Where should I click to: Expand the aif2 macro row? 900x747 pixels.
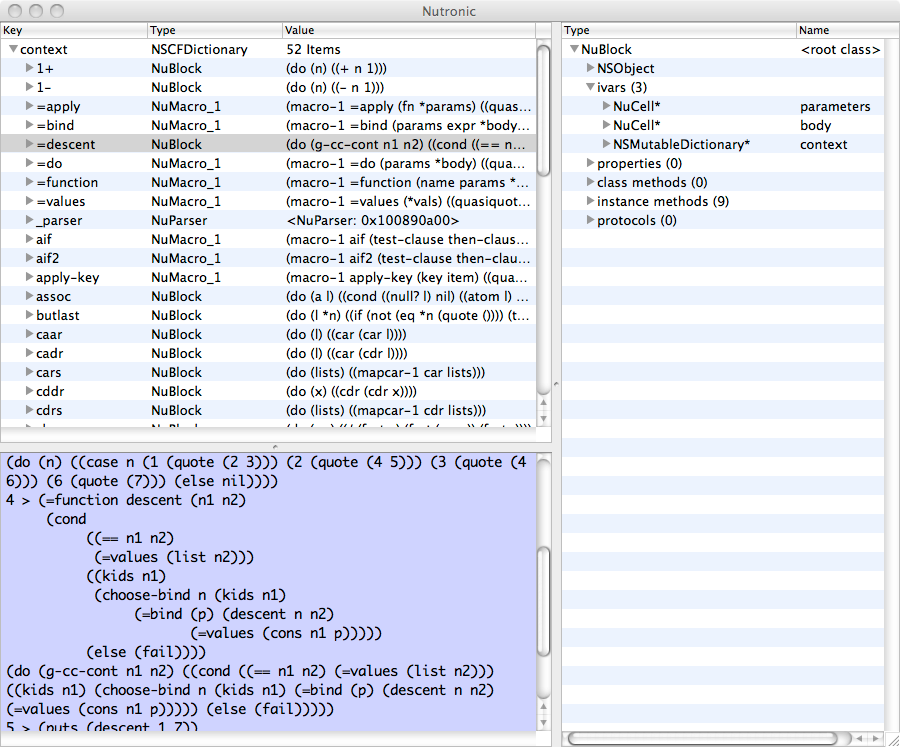[x=29, y=258]
